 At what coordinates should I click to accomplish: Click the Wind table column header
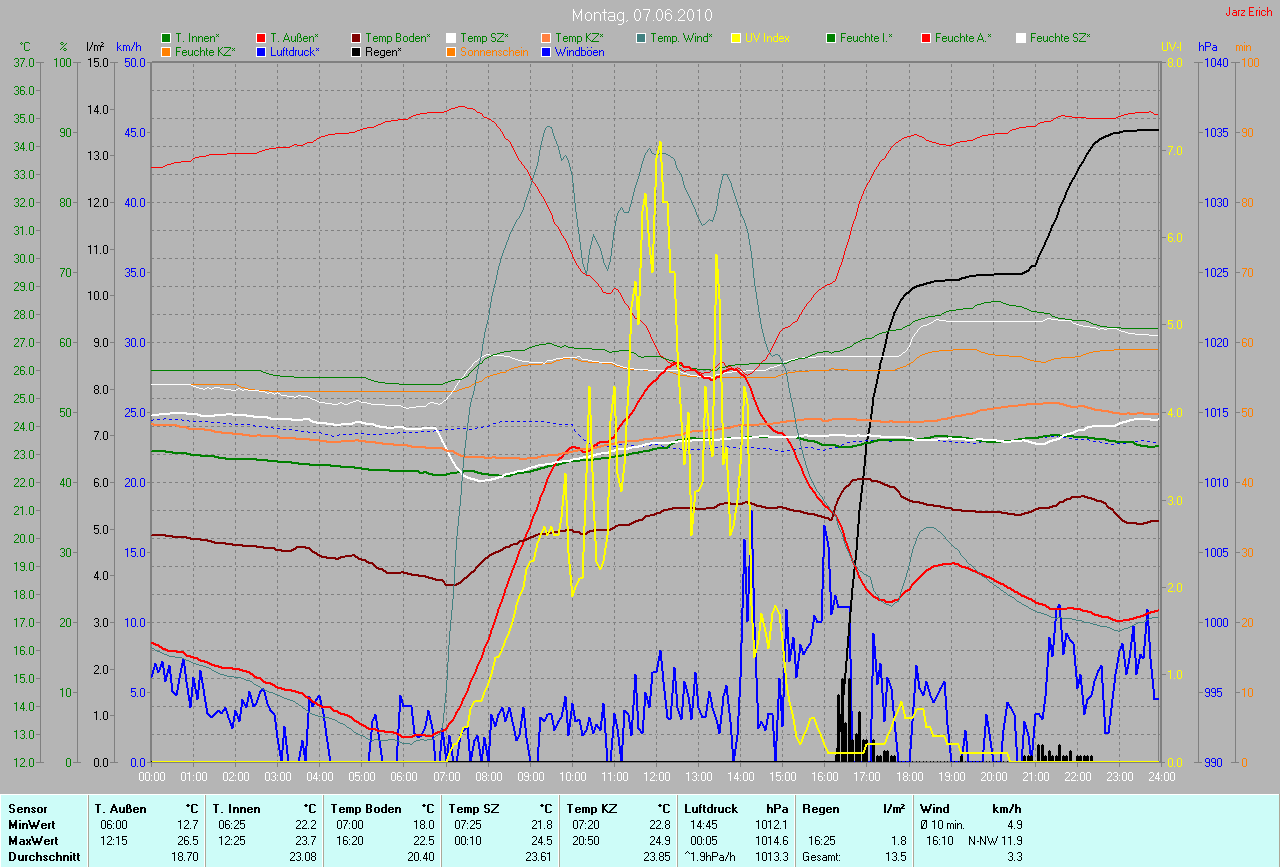(x=934, y=808)
